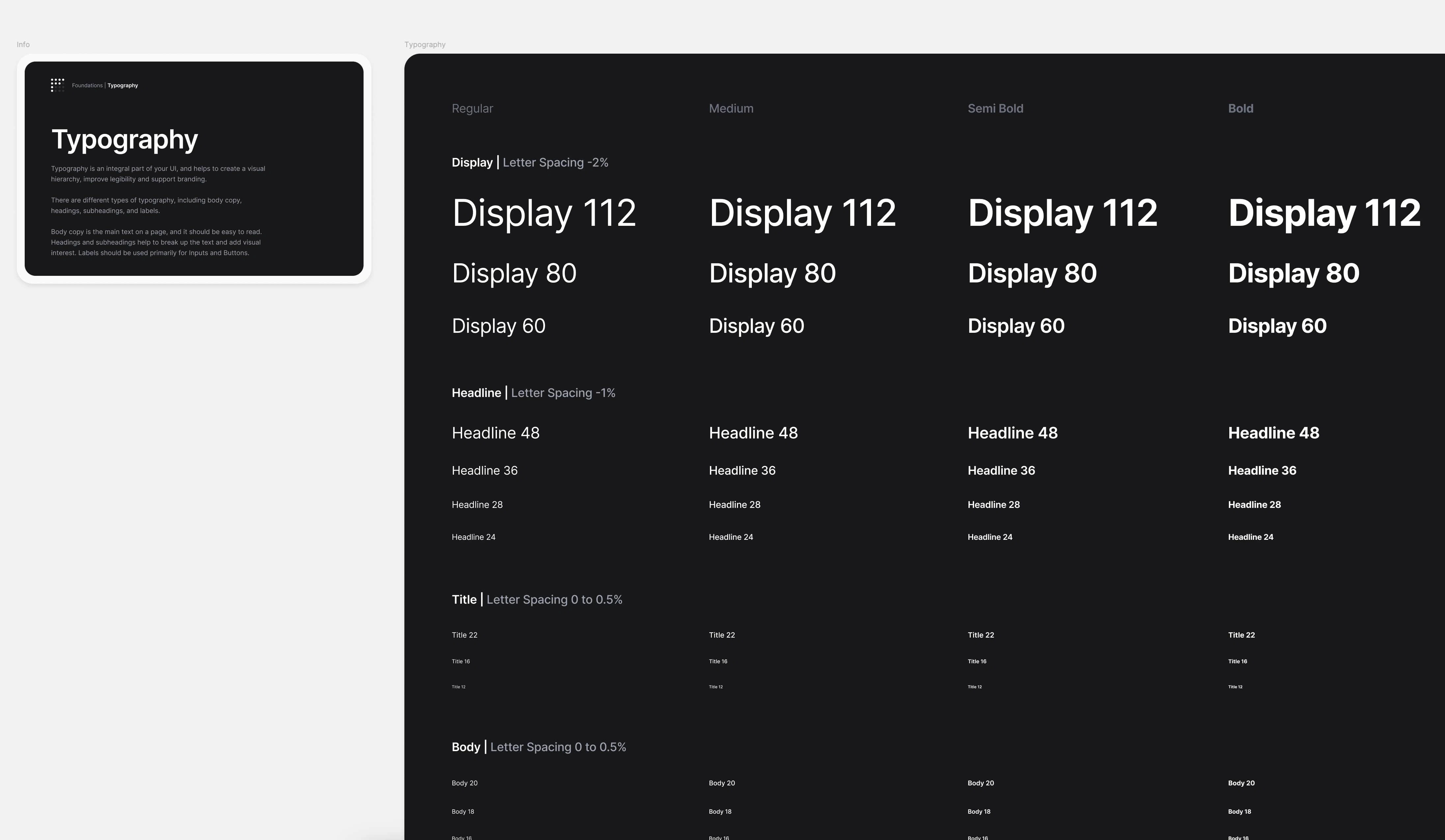
Task: Click the Regular column header
Action: pyautogui.click(x=472, y=109)
